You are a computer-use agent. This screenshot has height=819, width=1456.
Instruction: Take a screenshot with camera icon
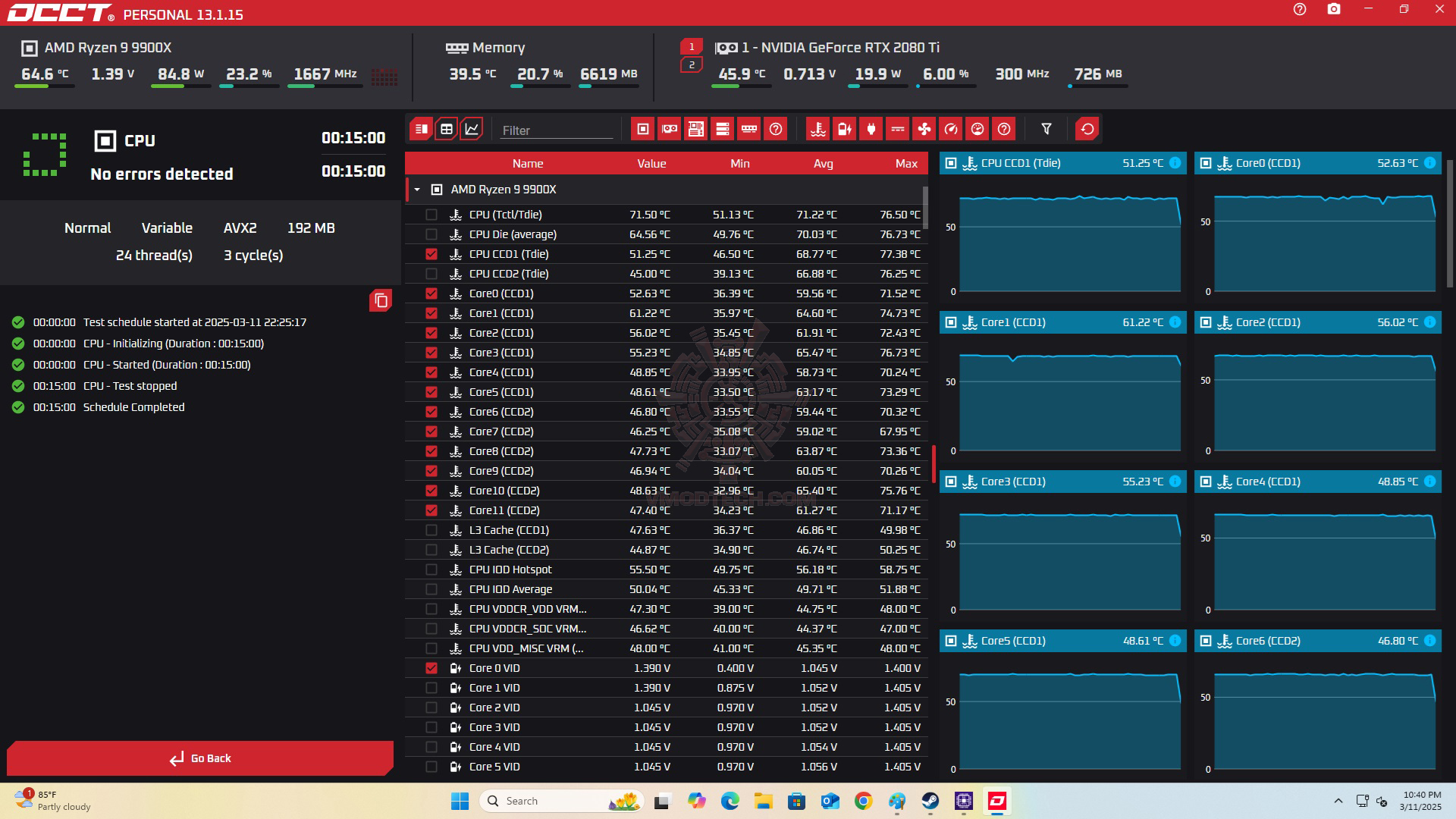click(x=1333, y=9)
